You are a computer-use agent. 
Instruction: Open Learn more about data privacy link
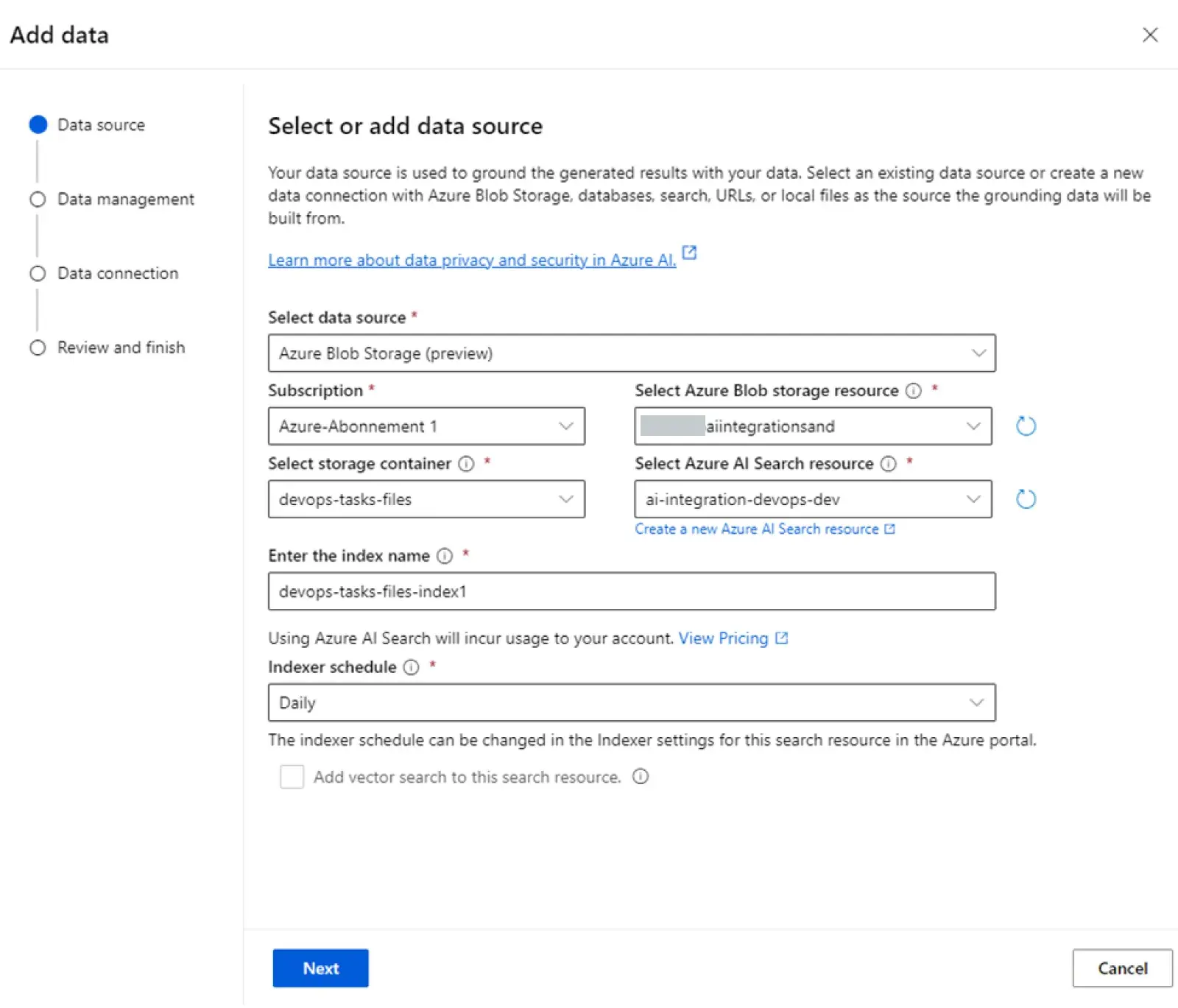pyautogui.click(x=472, y=261)
